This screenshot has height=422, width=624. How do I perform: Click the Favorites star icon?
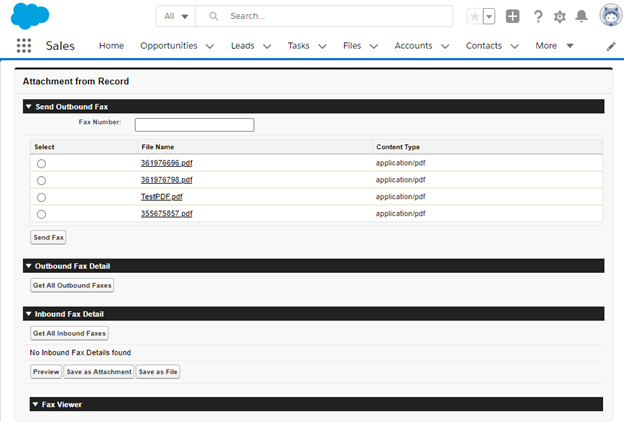click(x=474, y=16)
